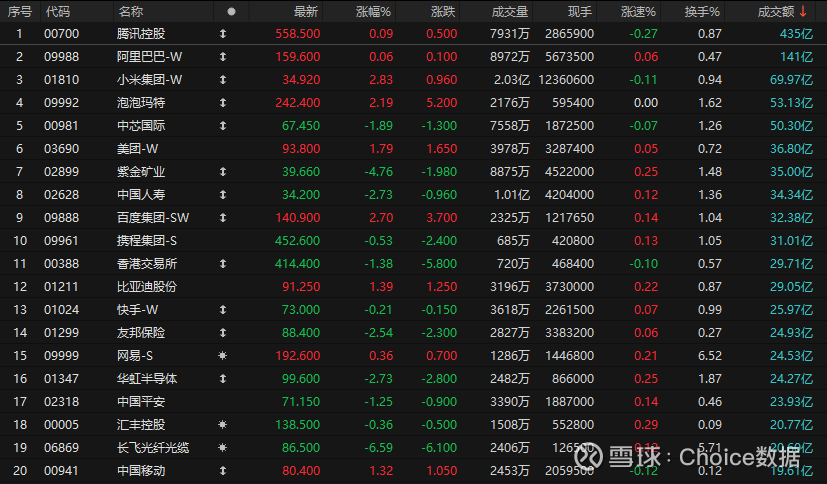827x484 pixels.
Task: Select stock name 快手-W
Action: coord(137,309)
